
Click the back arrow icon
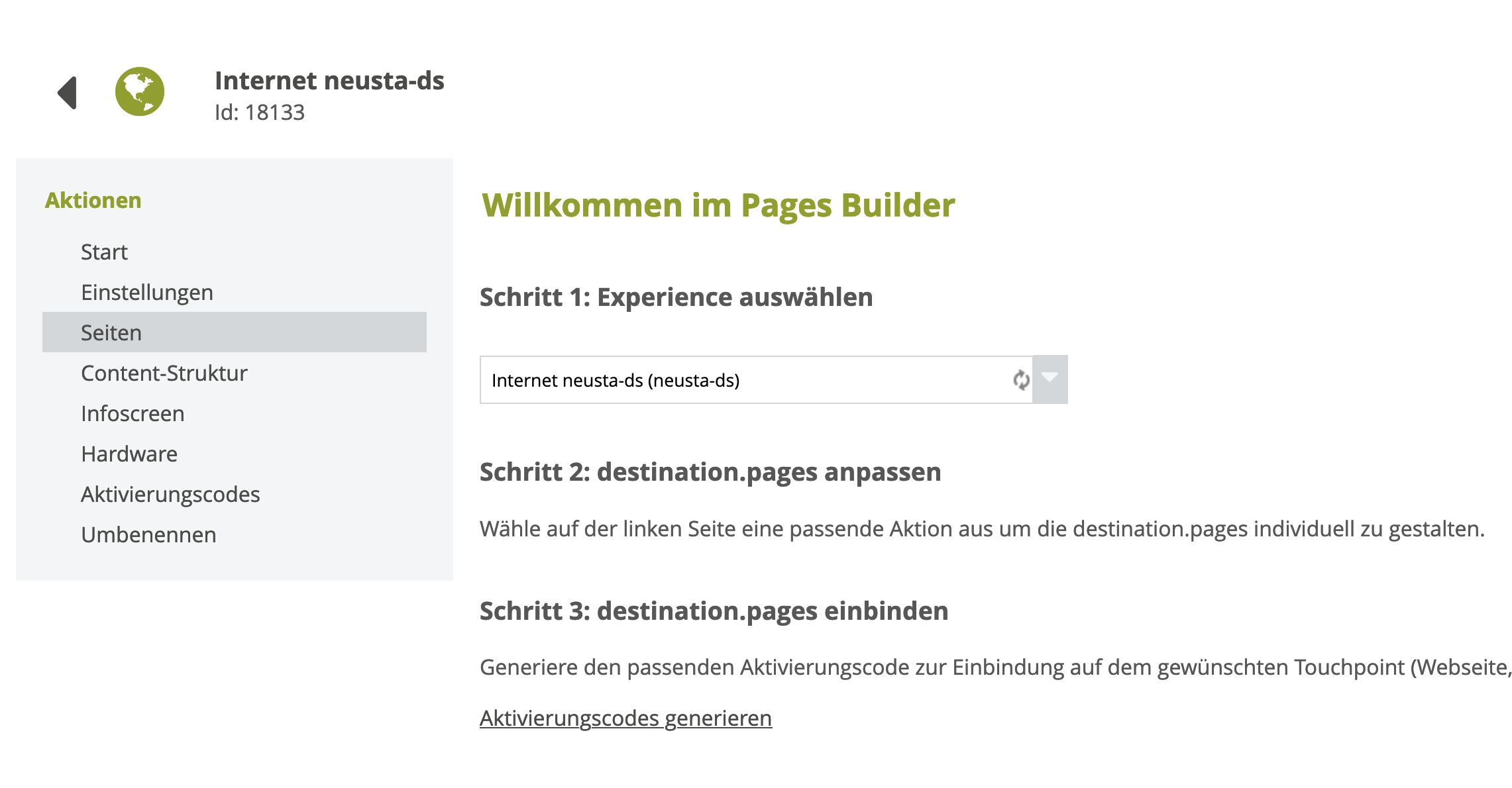coord(68,93)
